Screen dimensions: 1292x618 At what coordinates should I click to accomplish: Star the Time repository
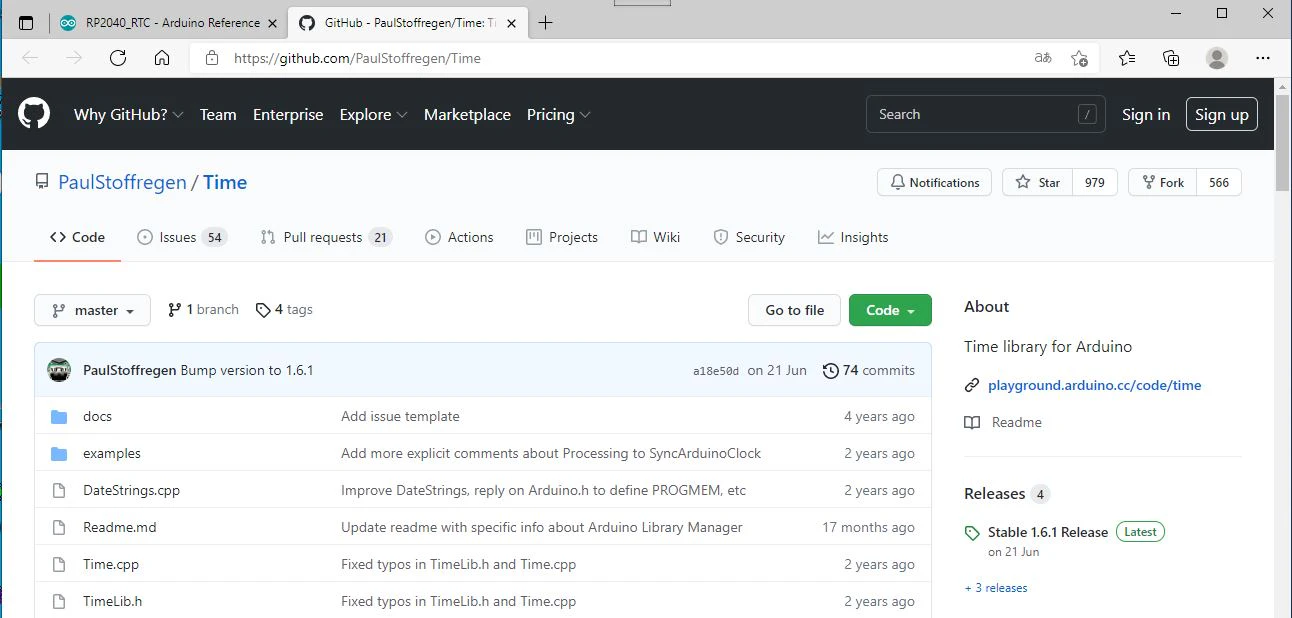tap(1038, 182)
